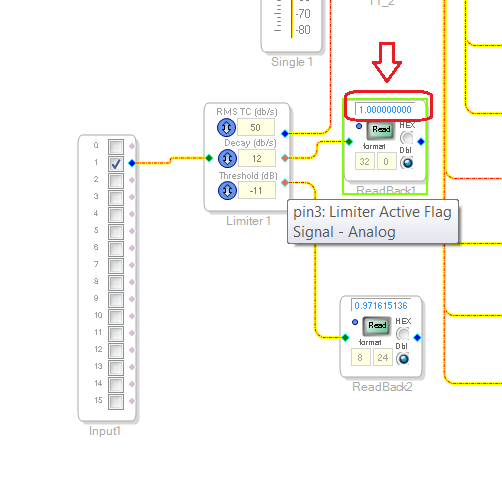Toggle Dbl radio button in ReadBack1
502x483 pixels.
pyautogui.click(x=407, y=163)
